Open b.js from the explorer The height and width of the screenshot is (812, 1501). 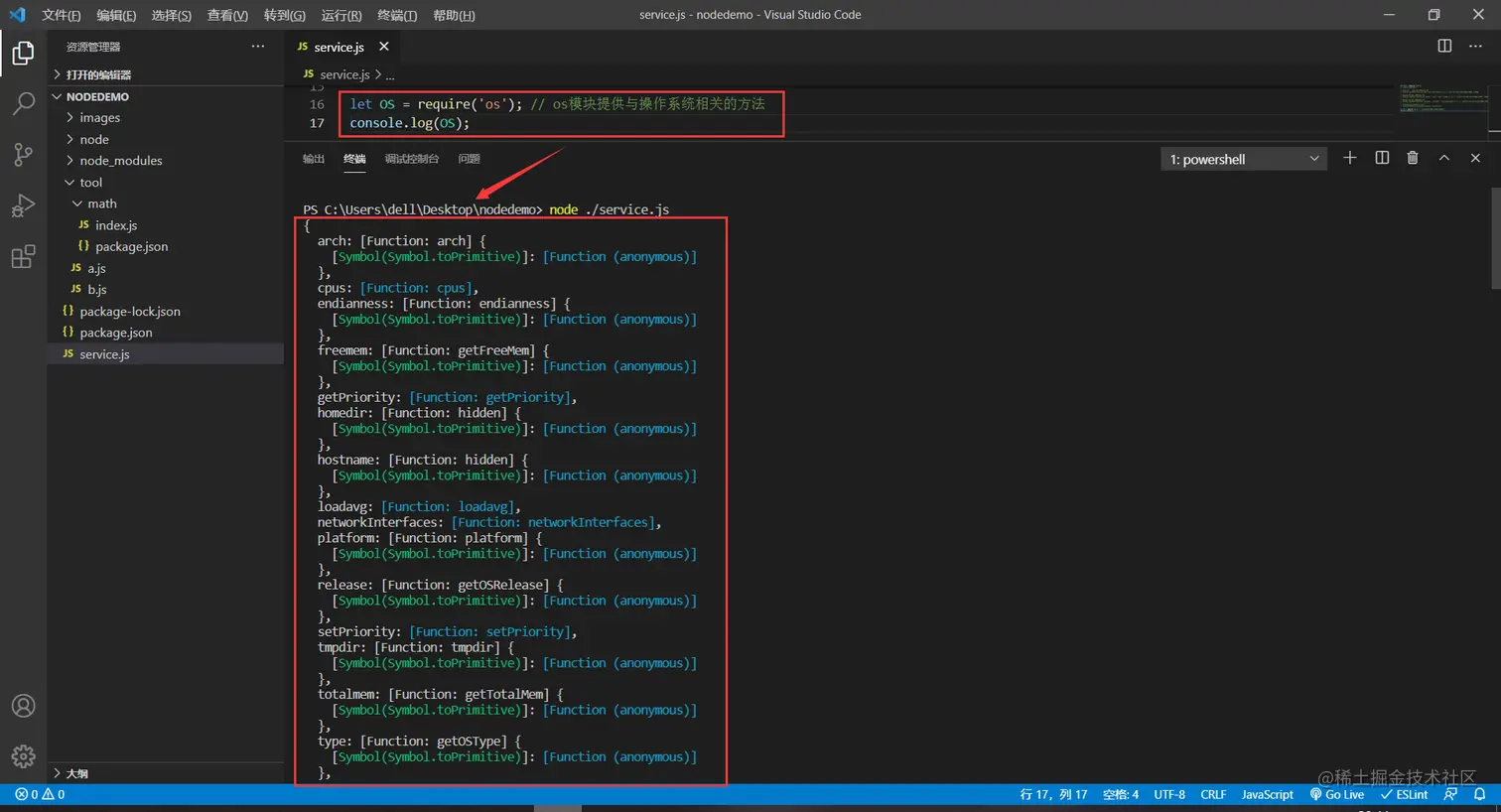point(166,290)
